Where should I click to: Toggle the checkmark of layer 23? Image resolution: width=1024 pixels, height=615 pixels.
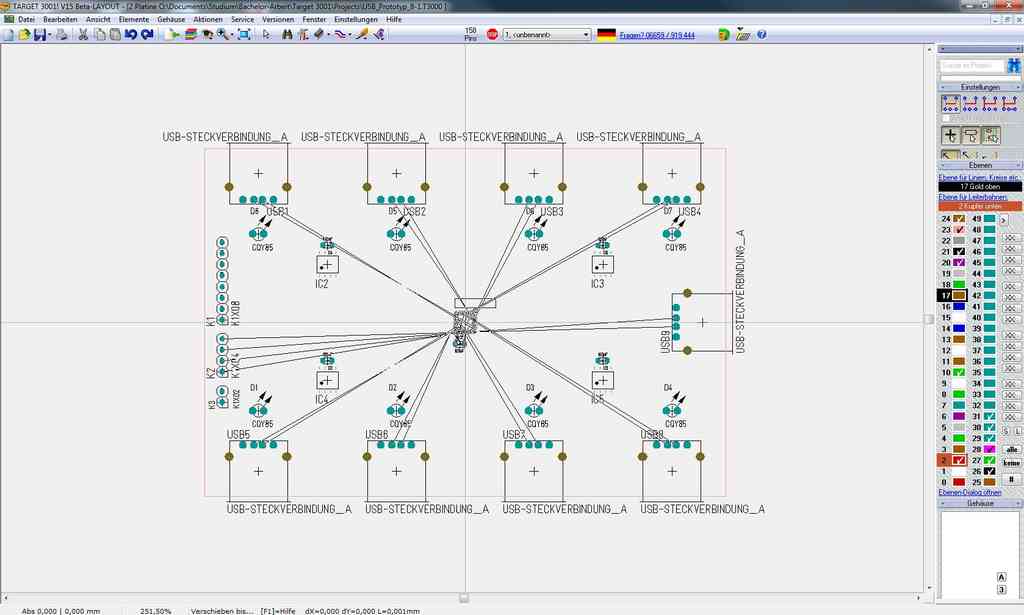[959, 230]
